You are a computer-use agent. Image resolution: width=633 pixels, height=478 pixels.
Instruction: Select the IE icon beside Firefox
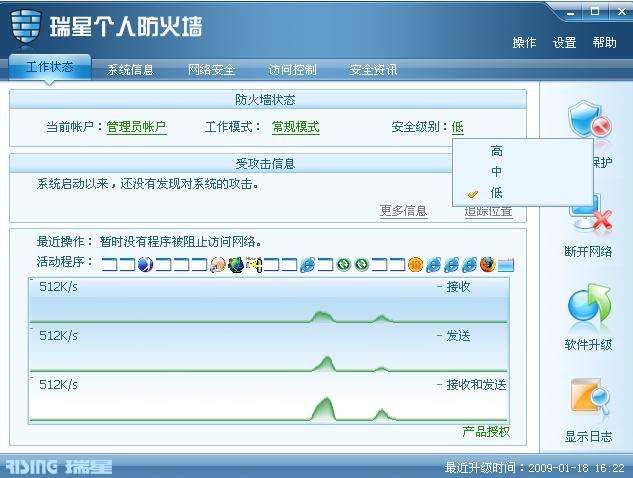pos(469,265)
